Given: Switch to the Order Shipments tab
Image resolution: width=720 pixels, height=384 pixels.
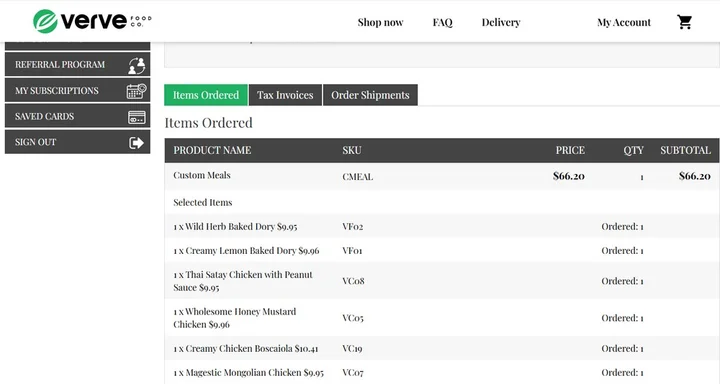Looking at the screenshot, I should click(x=370, y=95).
